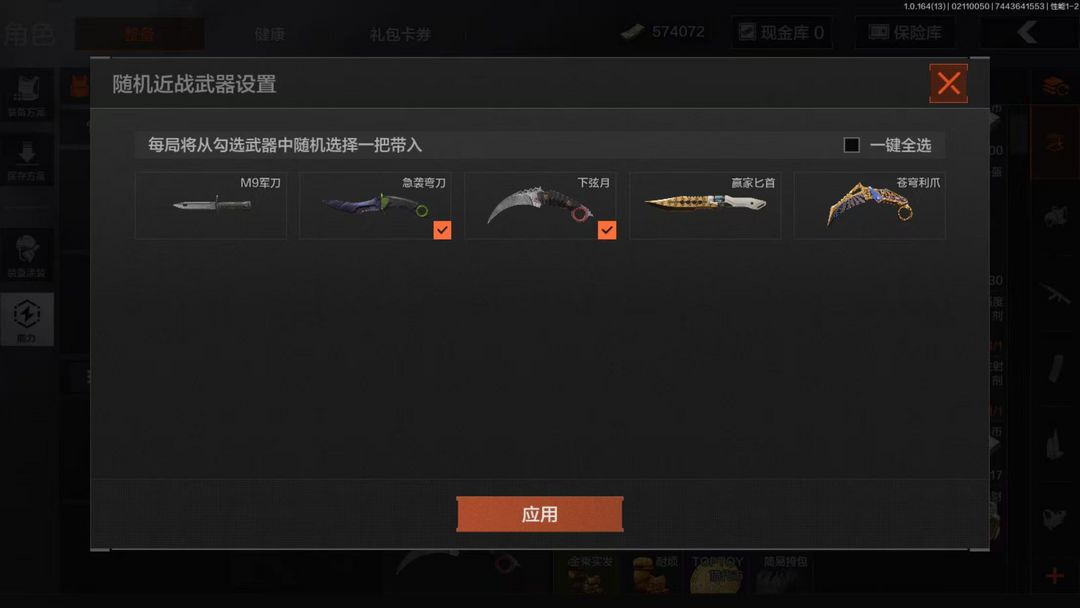Click the 下弦月 karambit image
Screen dimensions: 1080x608
539,205
